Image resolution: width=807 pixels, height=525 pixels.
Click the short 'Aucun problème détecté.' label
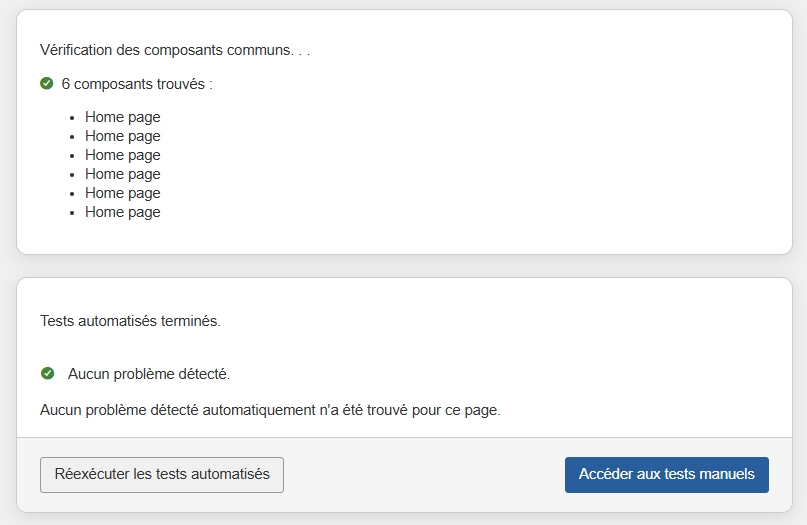pyautogui.click(x=149, y=374)
